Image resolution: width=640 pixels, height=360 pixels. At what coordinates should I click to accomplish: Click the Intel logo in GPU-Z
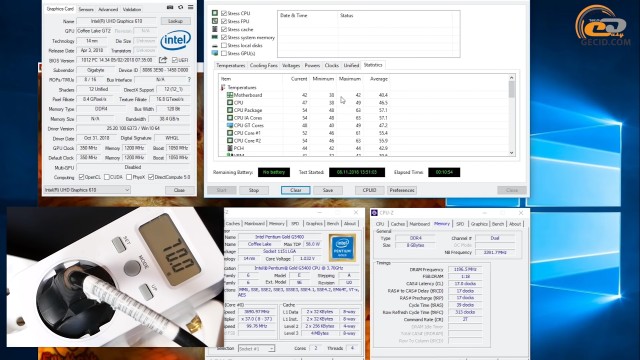tap(176, 40)
